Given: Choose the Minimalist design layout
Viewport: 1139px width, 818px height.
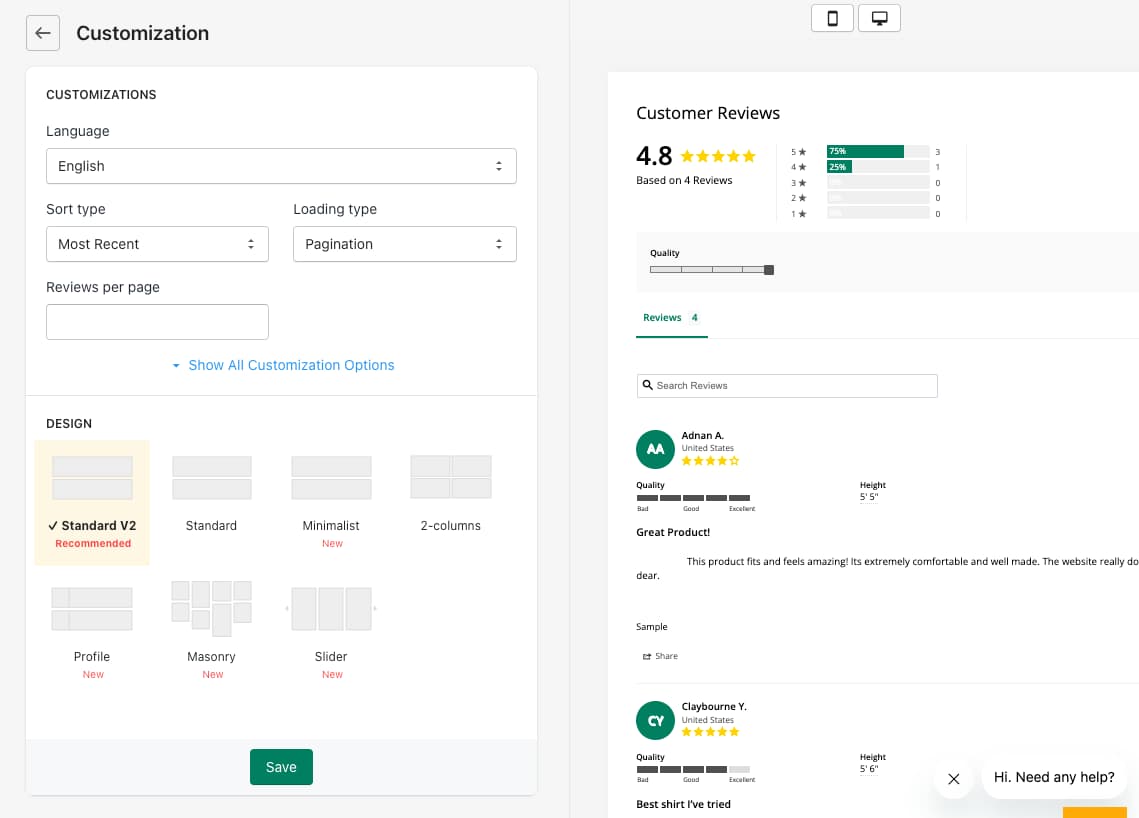Looking at the screenshot, I should tap(331, 501).
